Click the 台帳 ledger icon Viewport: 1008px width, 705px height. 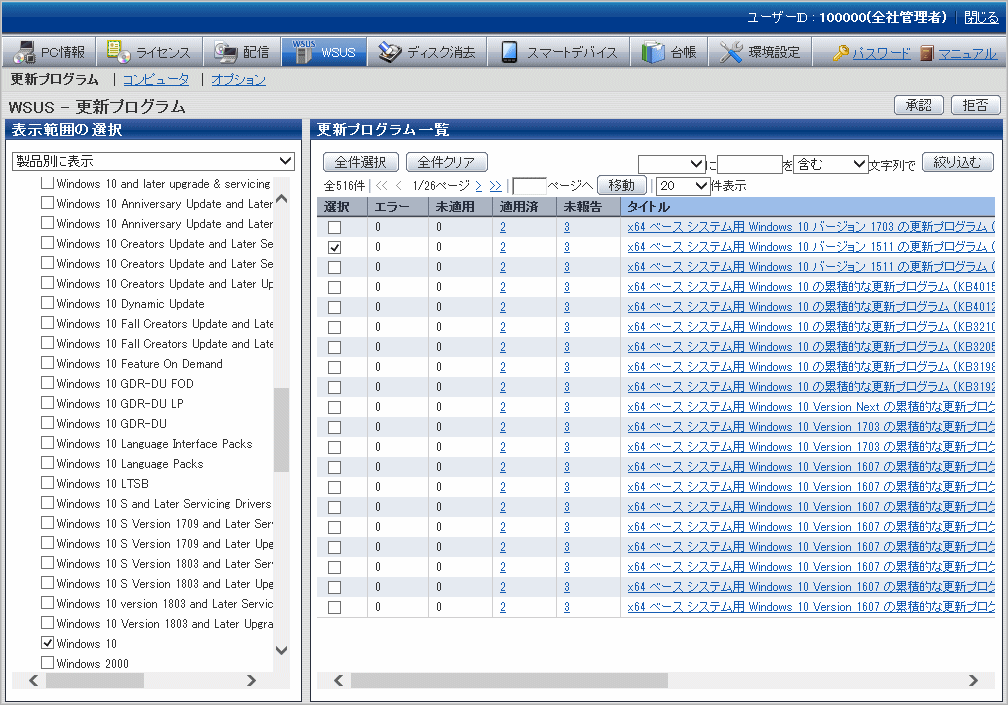652,52
